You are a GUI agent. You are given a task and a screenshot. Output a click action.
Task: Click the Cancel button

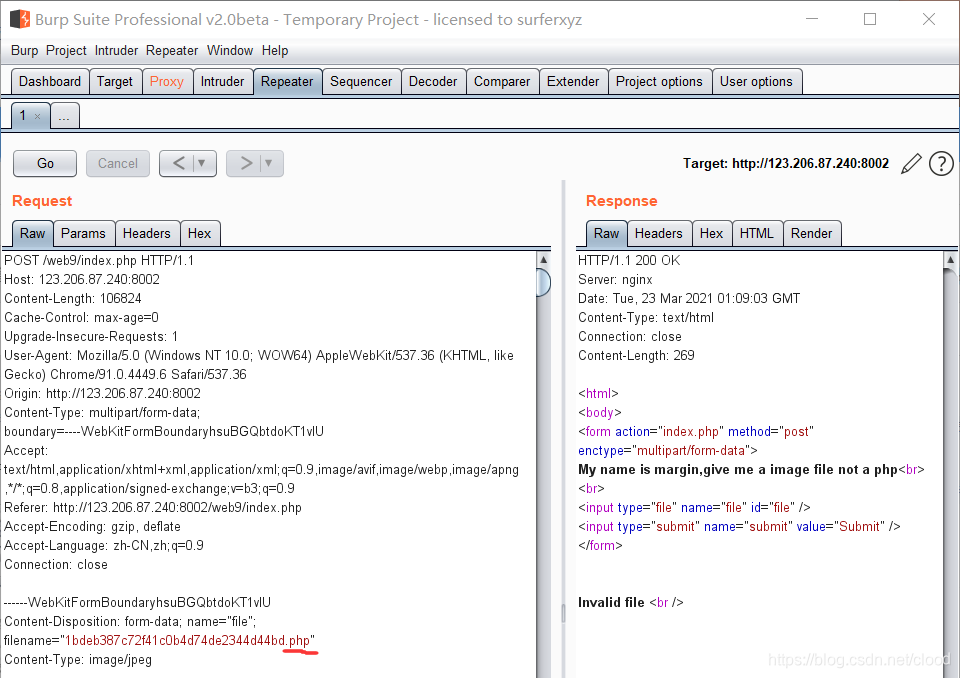(x=118, y=164)
